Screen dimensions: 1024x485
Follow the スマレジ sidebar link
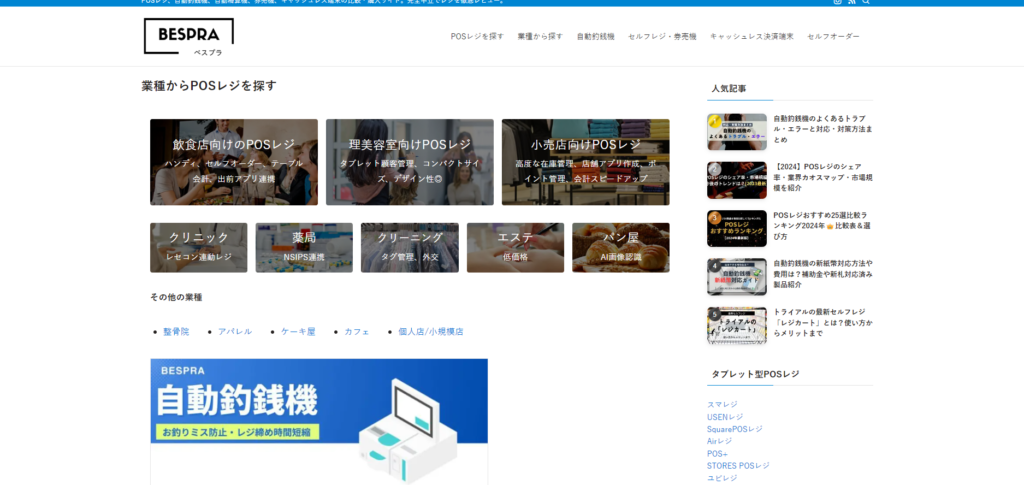(722, 405)
